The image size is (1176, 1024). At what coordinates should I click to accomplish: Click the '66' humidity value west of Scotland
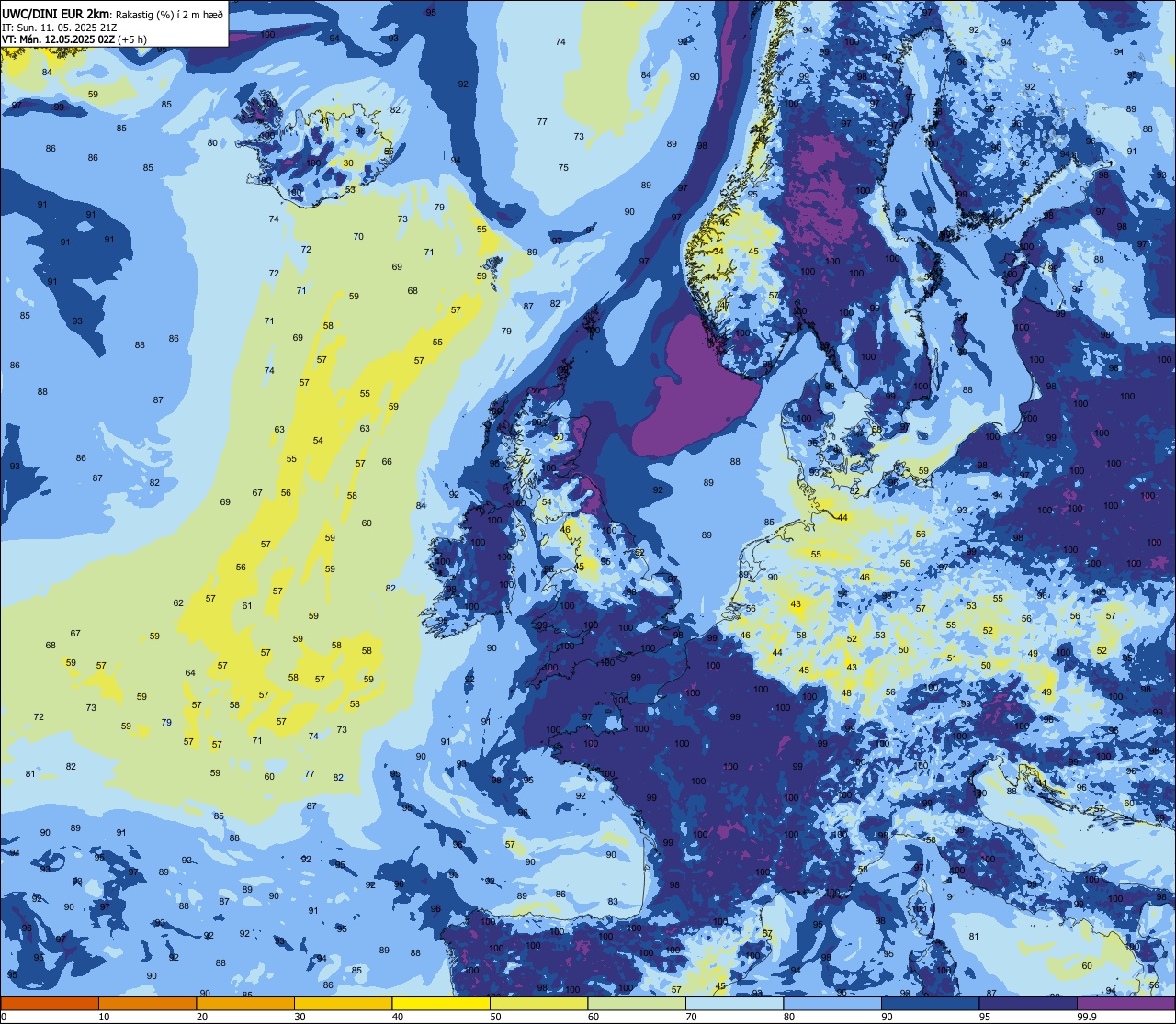387,461
